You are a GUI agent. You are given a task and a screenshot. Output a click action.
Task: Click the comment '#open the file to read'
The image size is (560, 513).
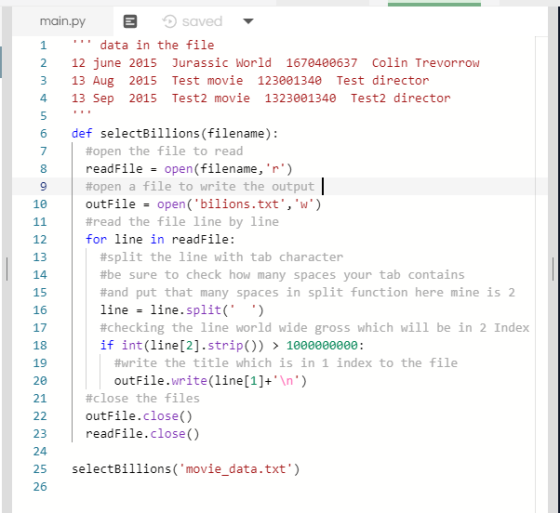pyautogui.click(x=164, y=151)
